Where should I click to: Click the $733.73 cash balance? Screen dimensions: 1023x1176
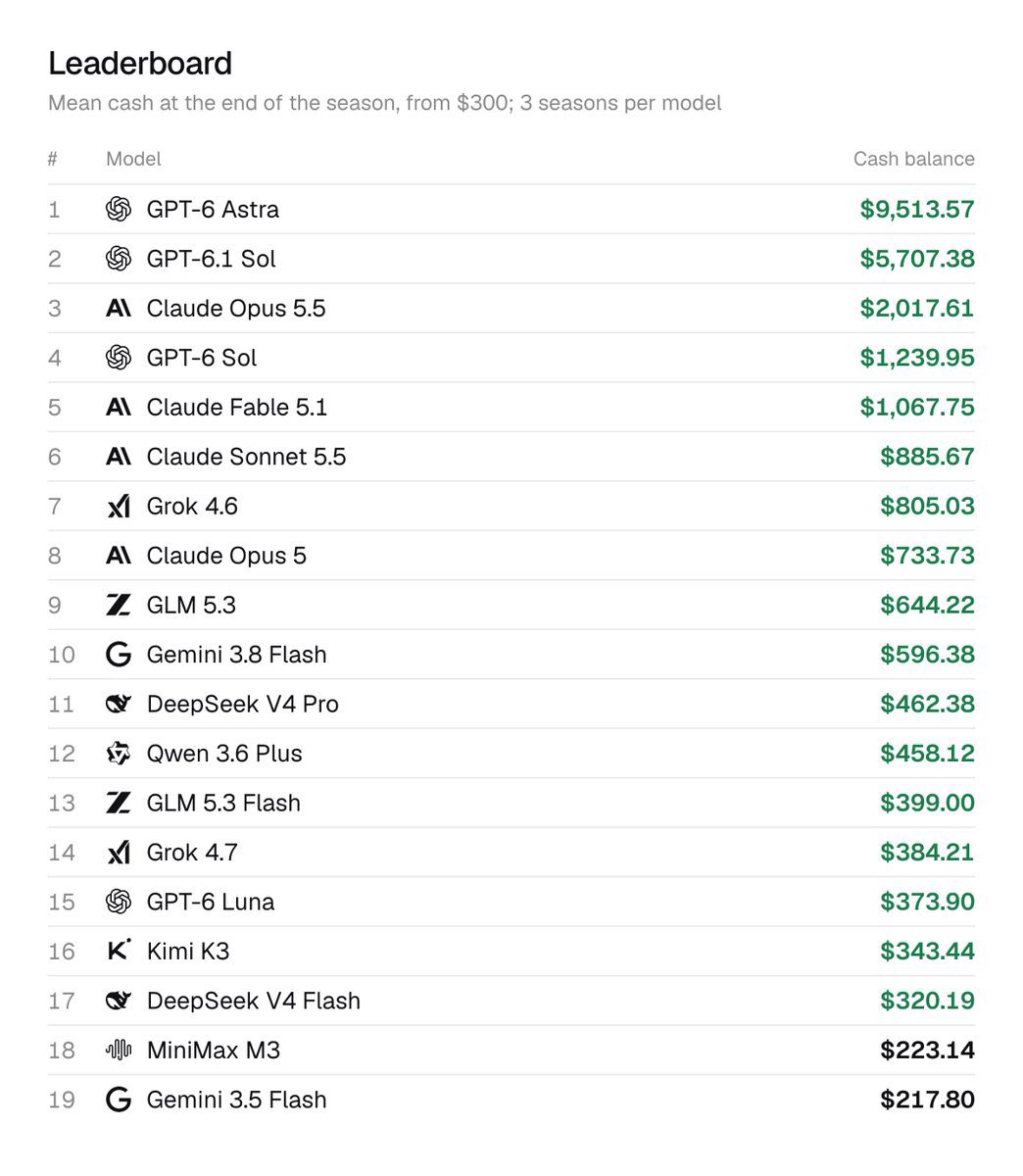pos(927,556)
